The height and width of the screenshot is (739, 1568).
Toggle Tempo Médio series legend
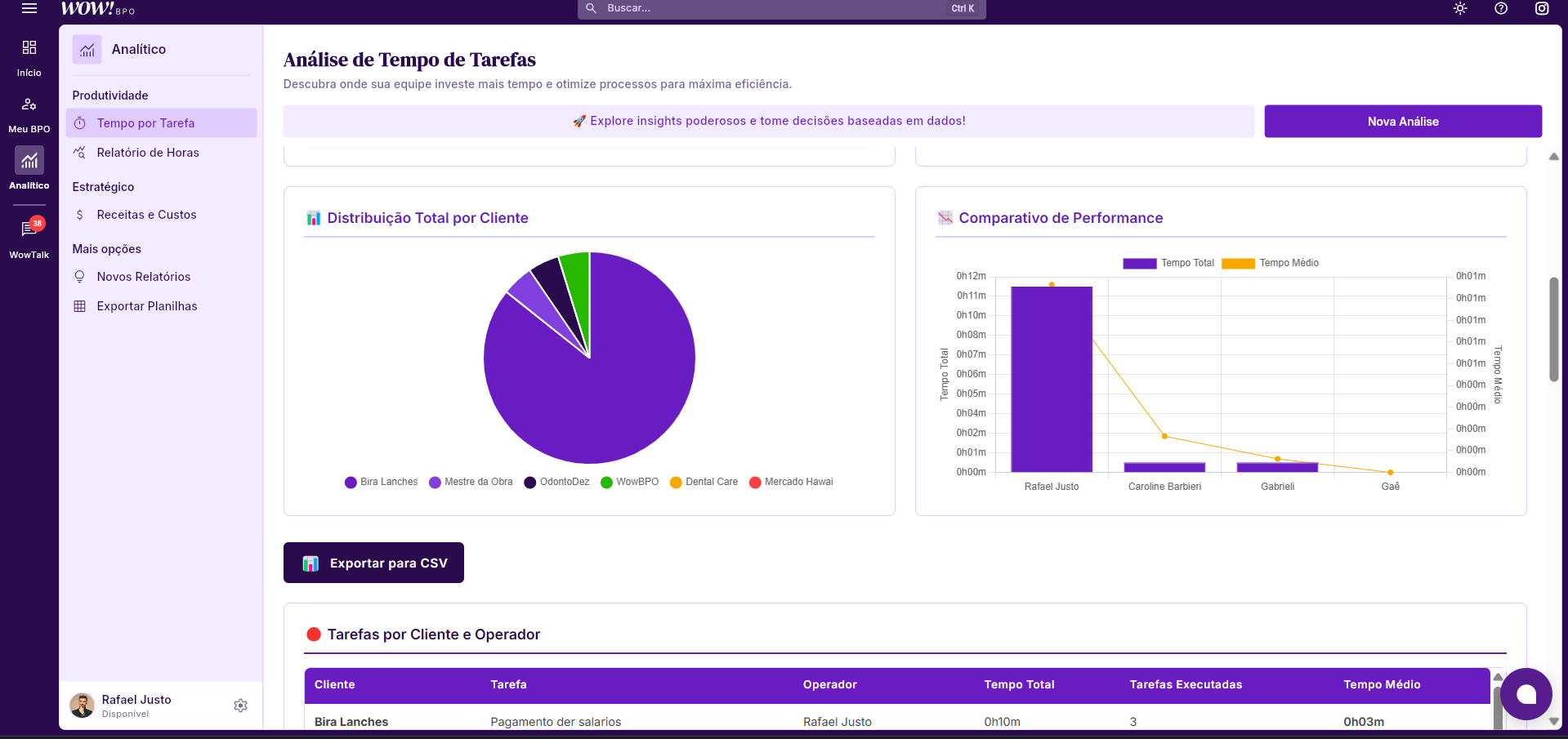pyautogui.click(x=1270, y=263)
